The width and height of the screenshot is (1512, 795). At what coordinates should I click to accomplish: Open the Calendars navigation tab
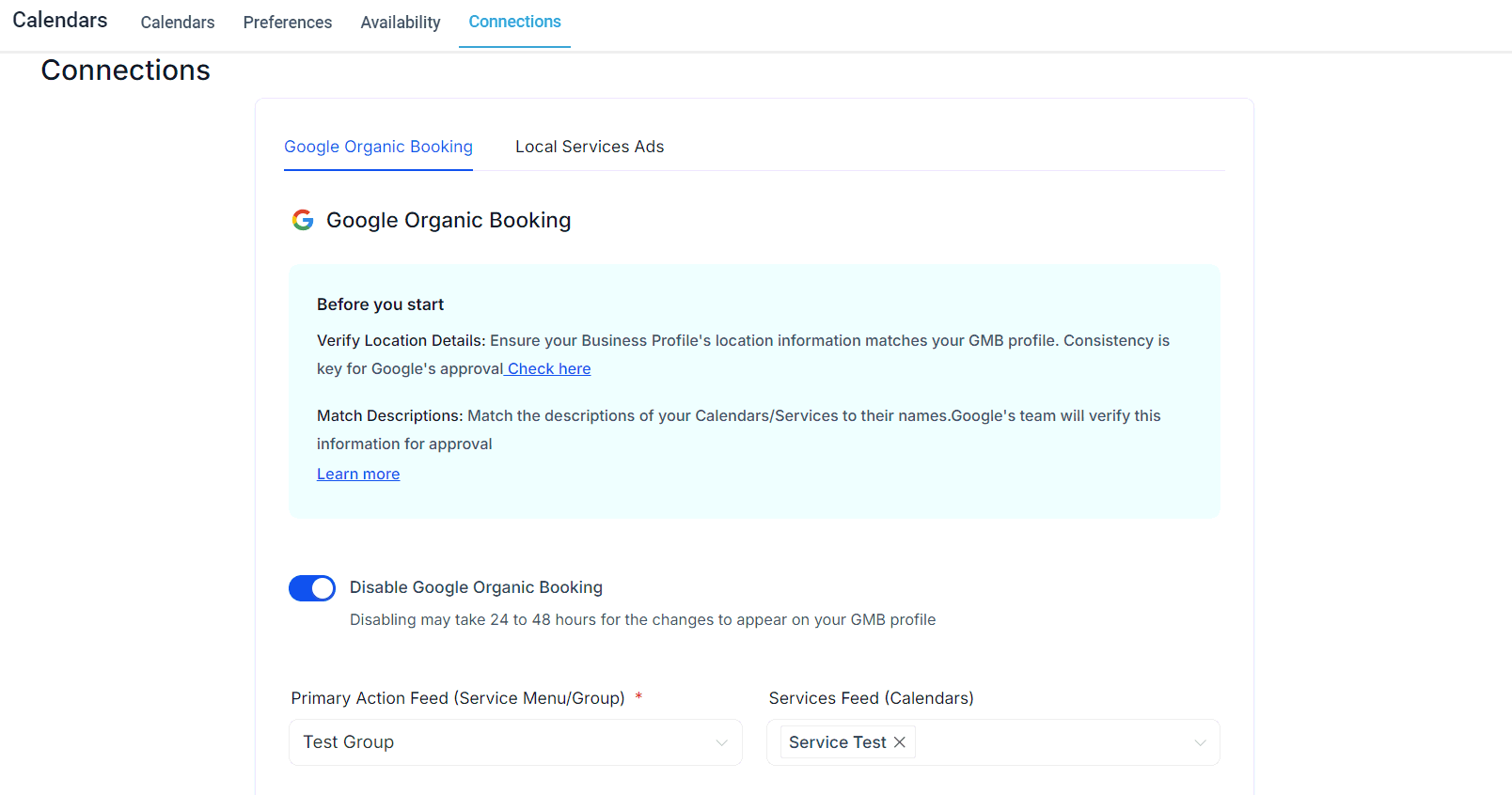[178, 23]
